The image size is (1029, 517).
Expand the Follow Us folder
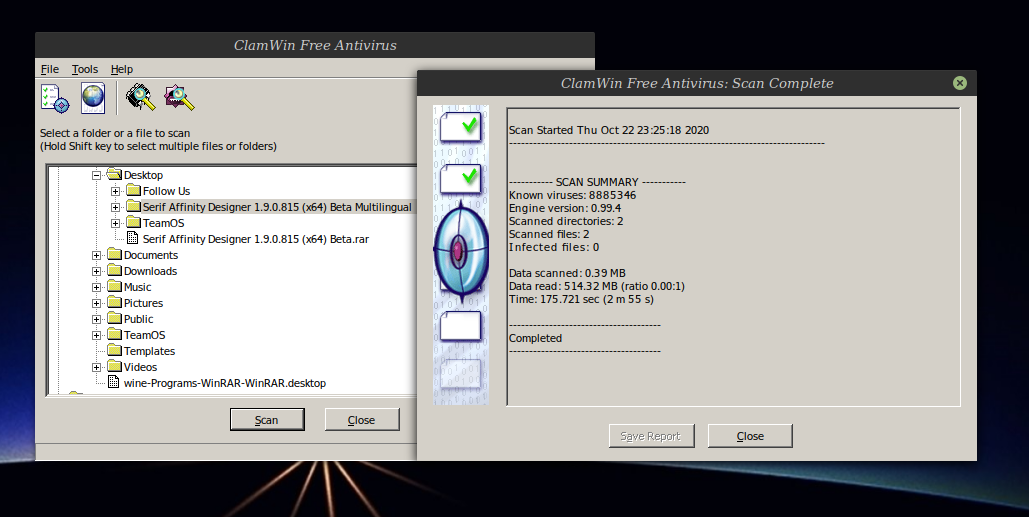click(116, 192)
